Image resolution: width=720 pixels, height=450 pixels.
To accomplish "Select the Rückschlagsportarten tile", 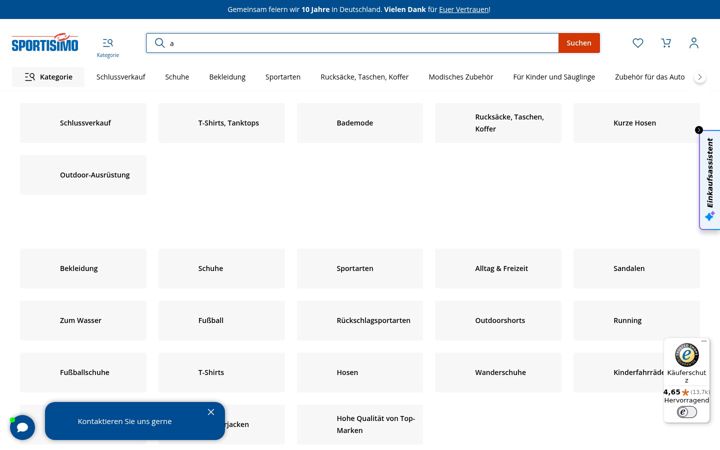I will click(x=360, y=320).
